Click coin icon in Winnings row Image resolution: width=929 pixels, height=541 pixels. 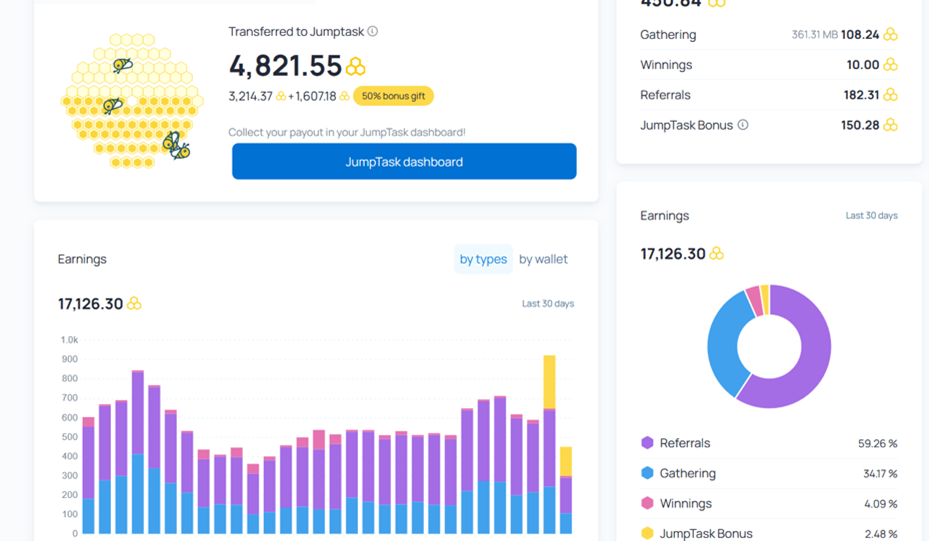890,65
